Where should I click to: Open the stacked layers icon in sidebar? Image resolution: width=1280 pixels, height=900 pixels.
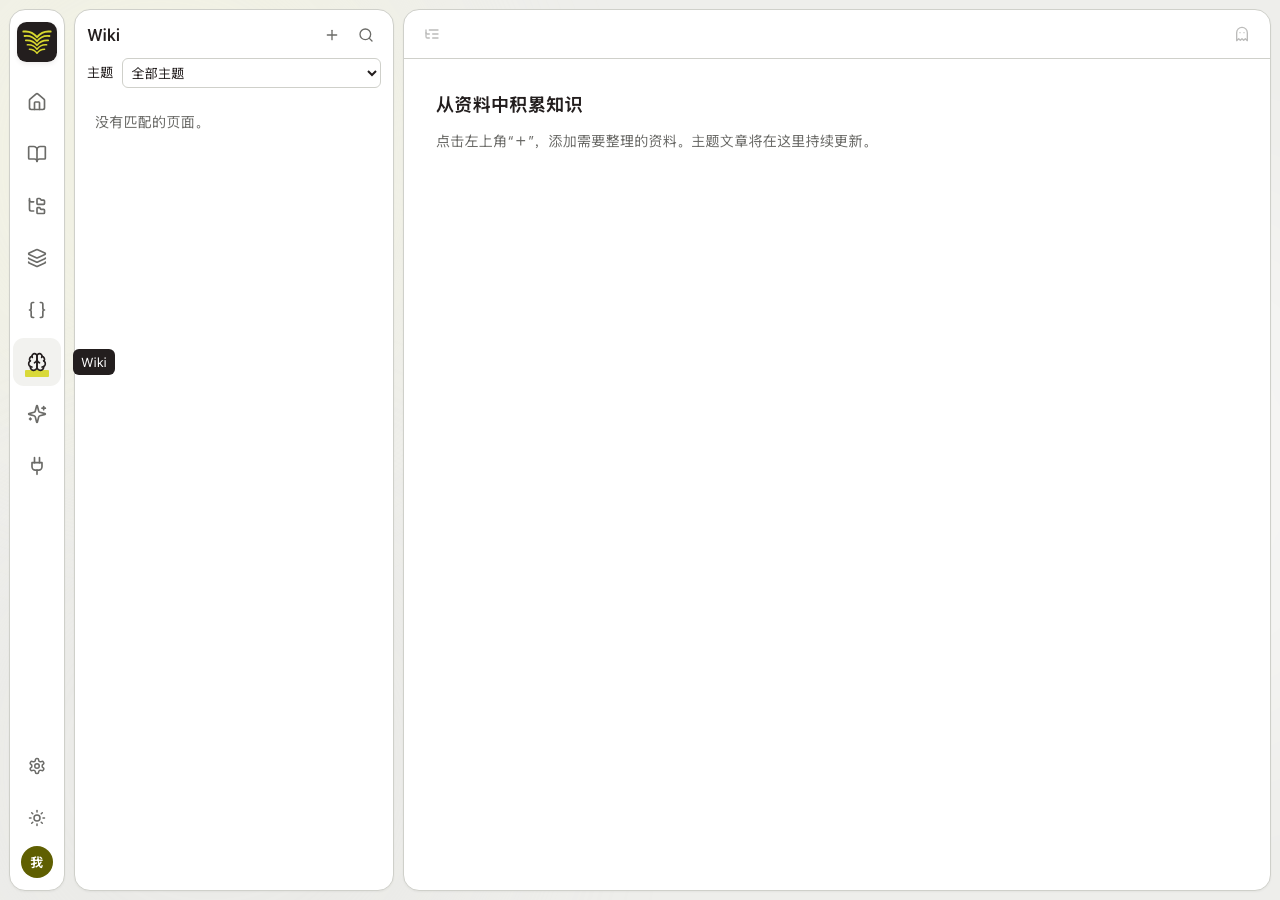(37, 258)
